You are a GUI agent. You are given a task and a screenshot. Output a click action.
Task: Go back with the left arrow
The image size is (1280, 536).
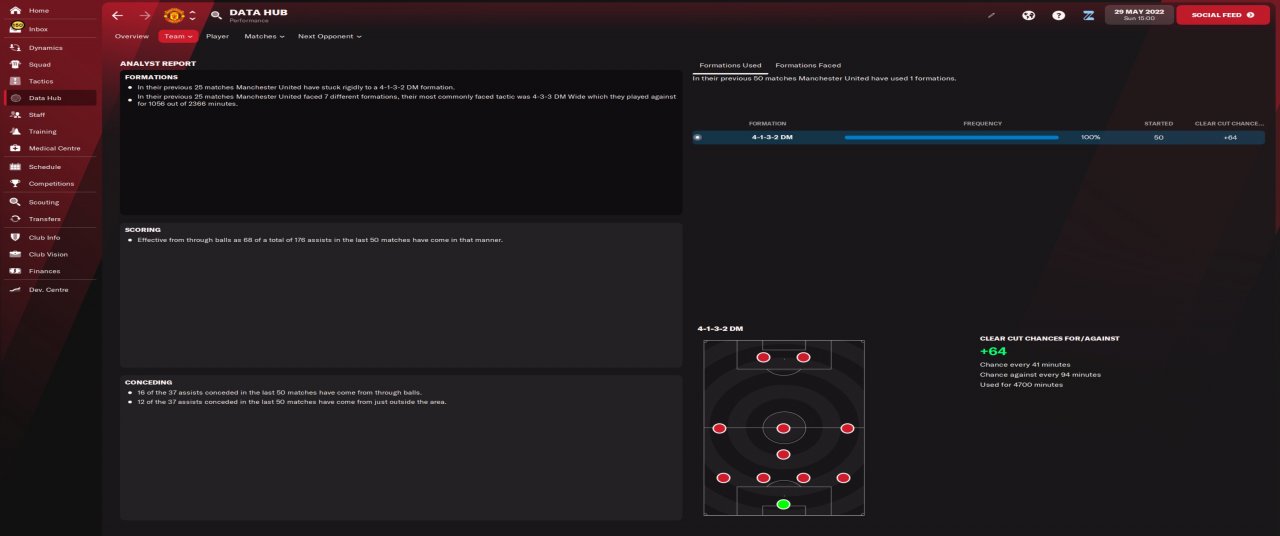[118, 15]
